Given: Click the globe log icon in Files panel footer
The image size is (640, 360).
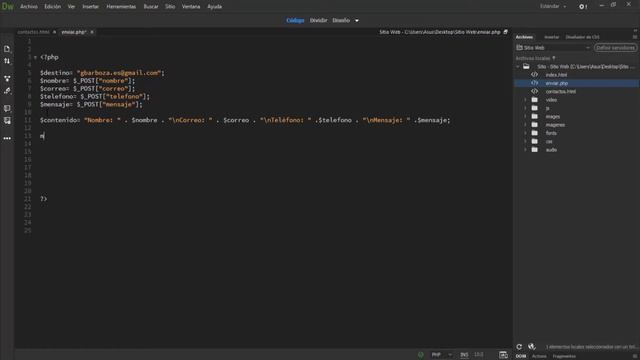Looking at the screenshot, I should tap(531, 347).
